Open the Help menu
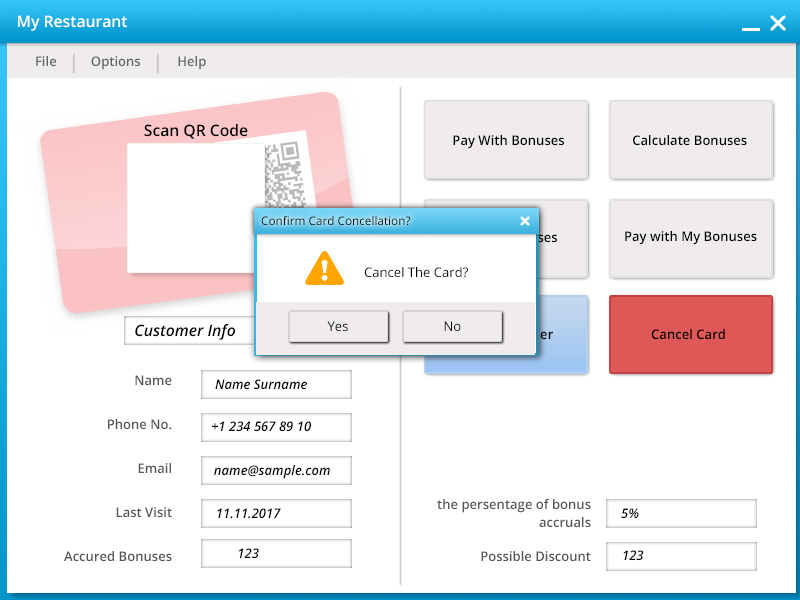The image size is (800, 600). [191, 61]
